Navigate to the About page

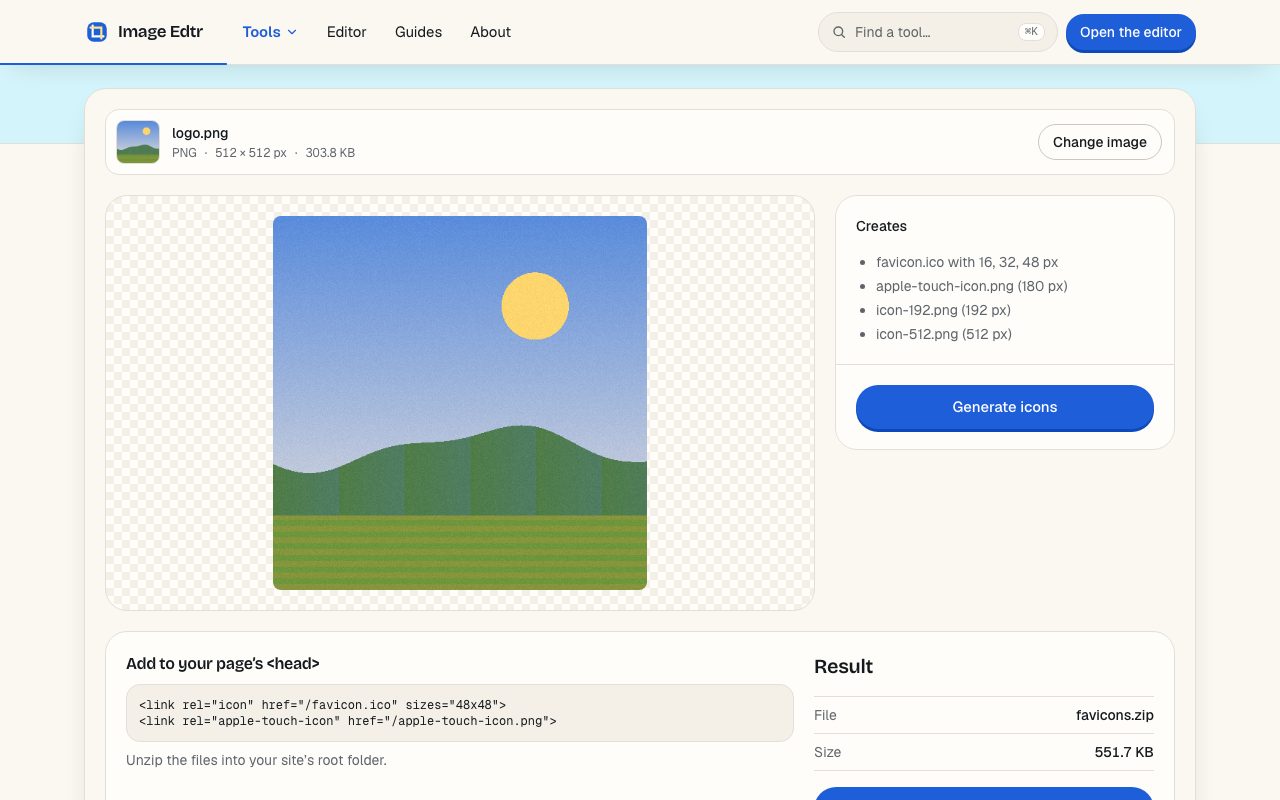click(491, 32)
